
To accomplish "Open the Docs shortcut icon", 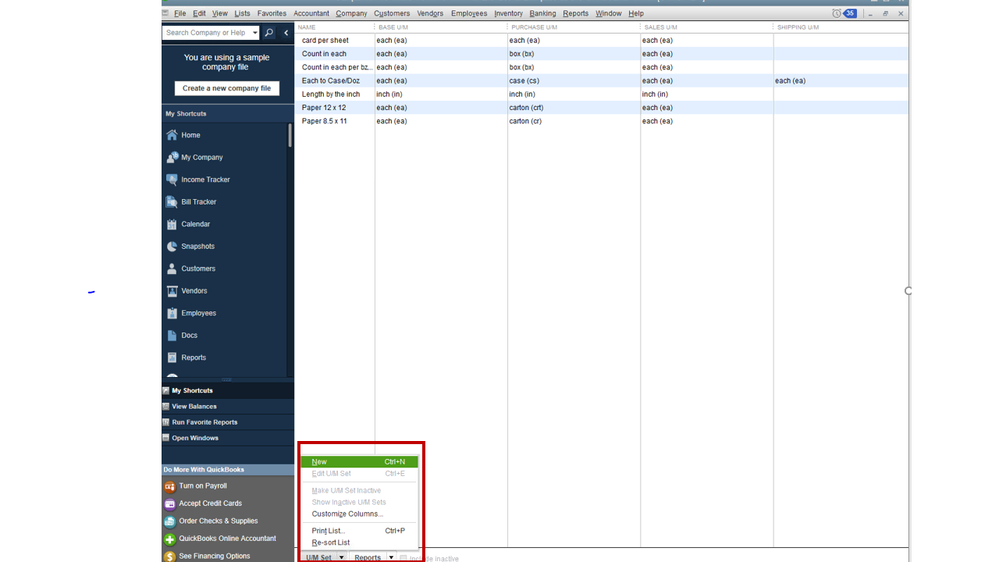I will click(172, 336).
